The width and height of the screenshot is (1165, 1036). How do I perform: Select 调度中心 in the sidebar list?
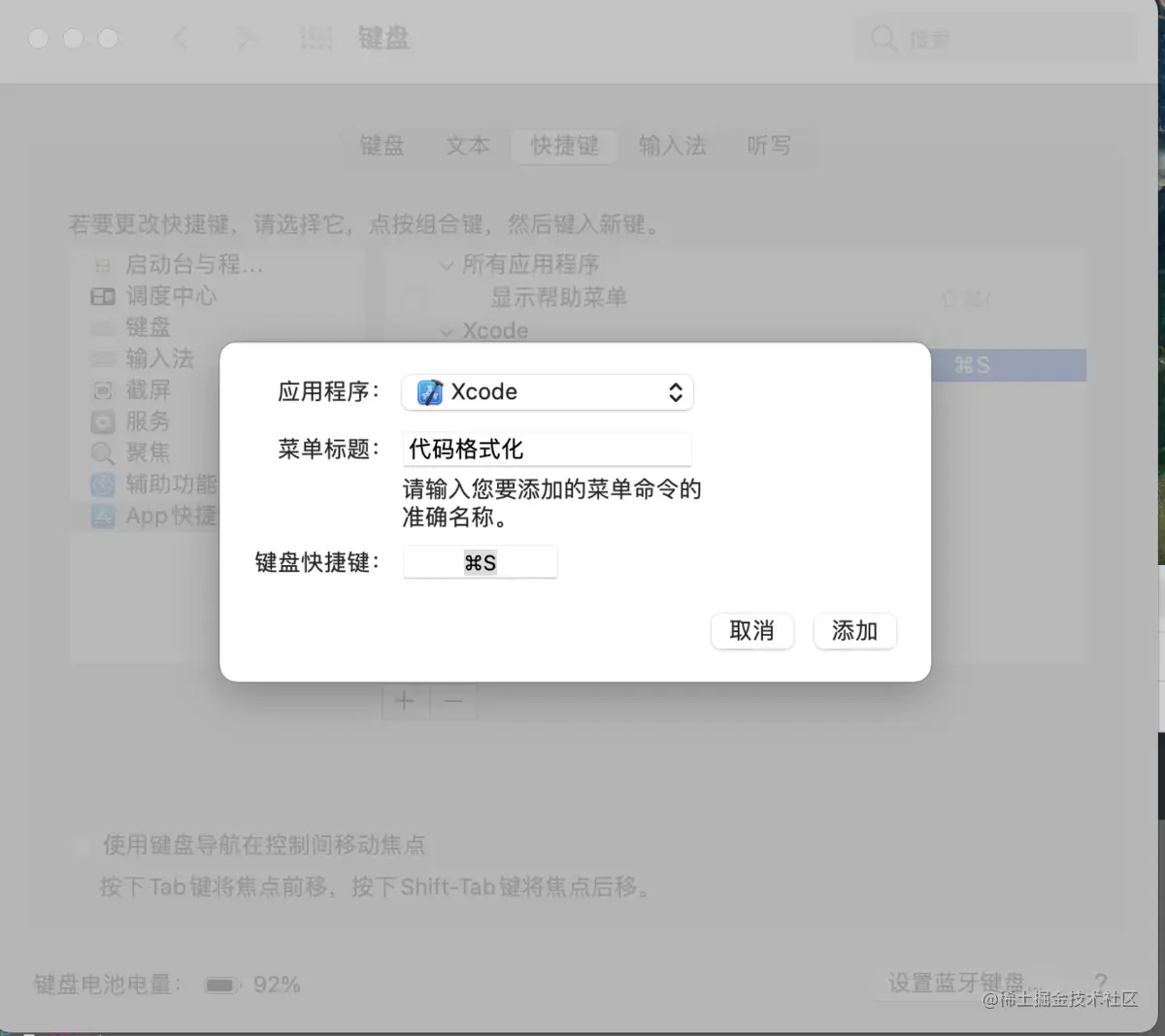[171, 295]
